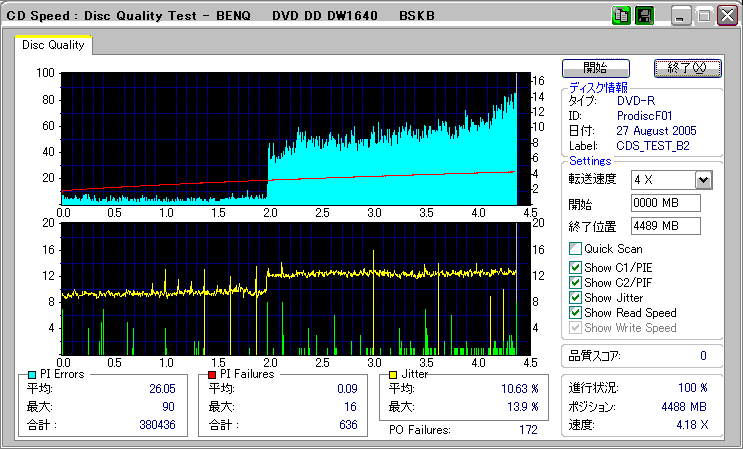The height and width of the screenshot is (449, 743).
Task: Enable the Quick Scan checkbox
Action: pyautogui.click(x=575, y=249)
